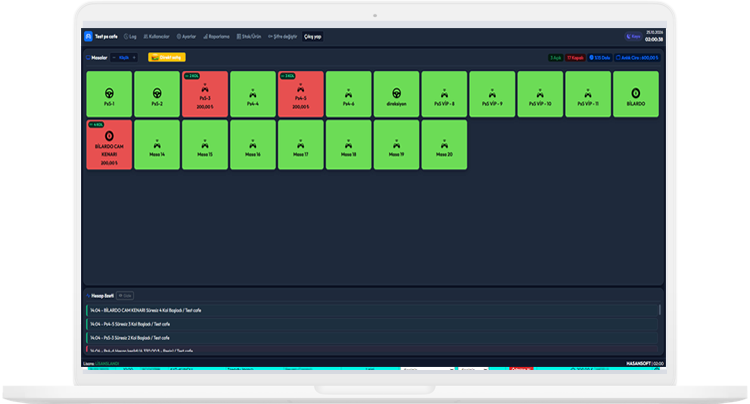Click the red Kapalı status badge

point(575,58)
